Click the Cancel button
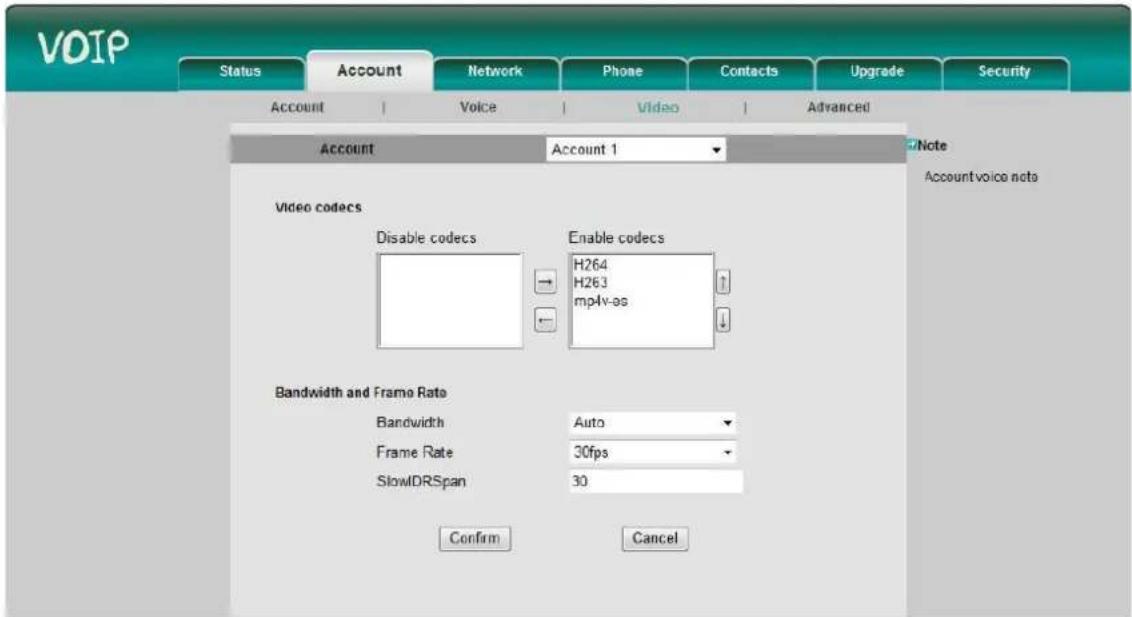The height and width of the screenshot is (617, 1132). (655, 538)
